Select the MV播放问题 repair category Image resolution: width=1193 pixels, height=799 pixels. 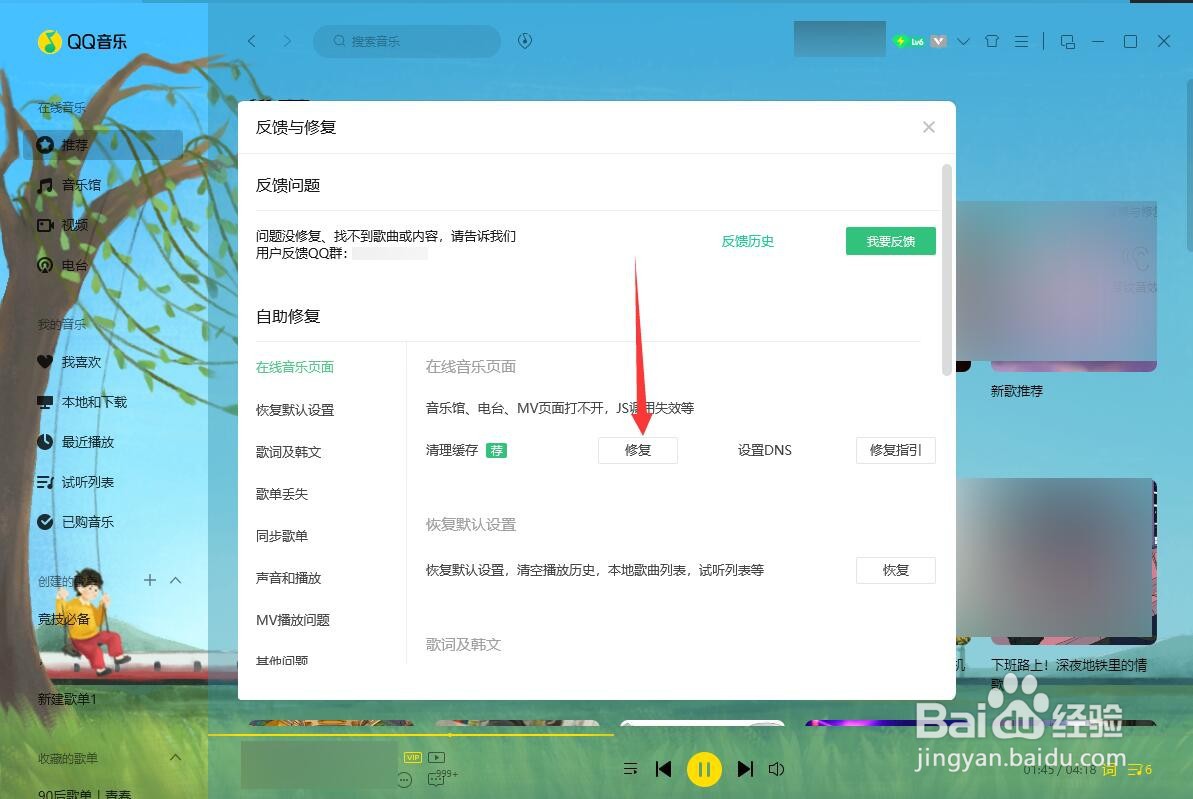[x=292, y=619]
